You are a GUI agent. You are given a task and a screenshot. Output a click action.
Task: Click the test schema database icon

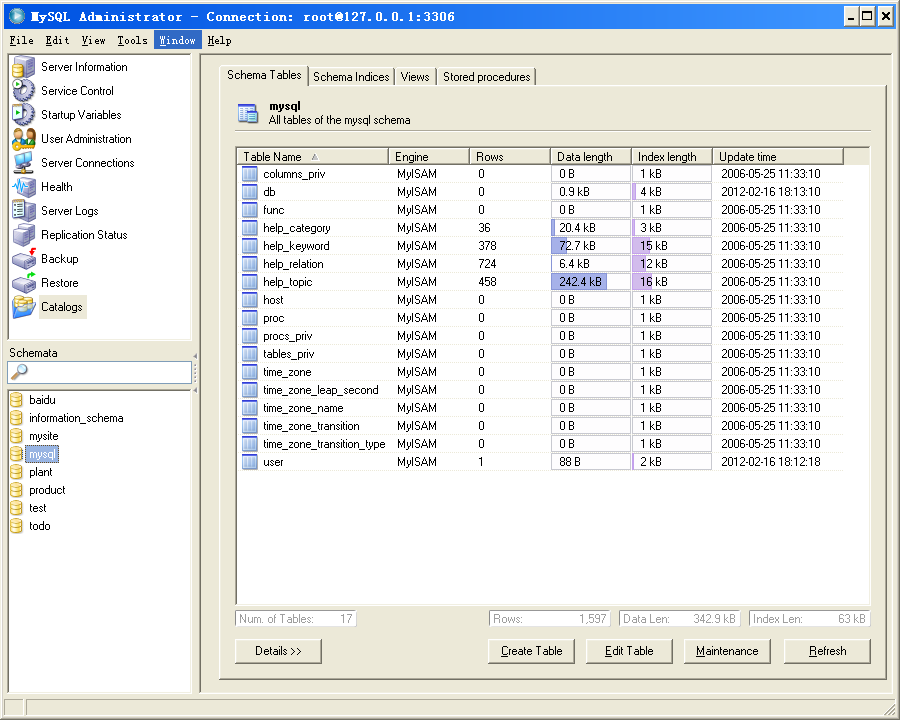click(x=17, y=508)
